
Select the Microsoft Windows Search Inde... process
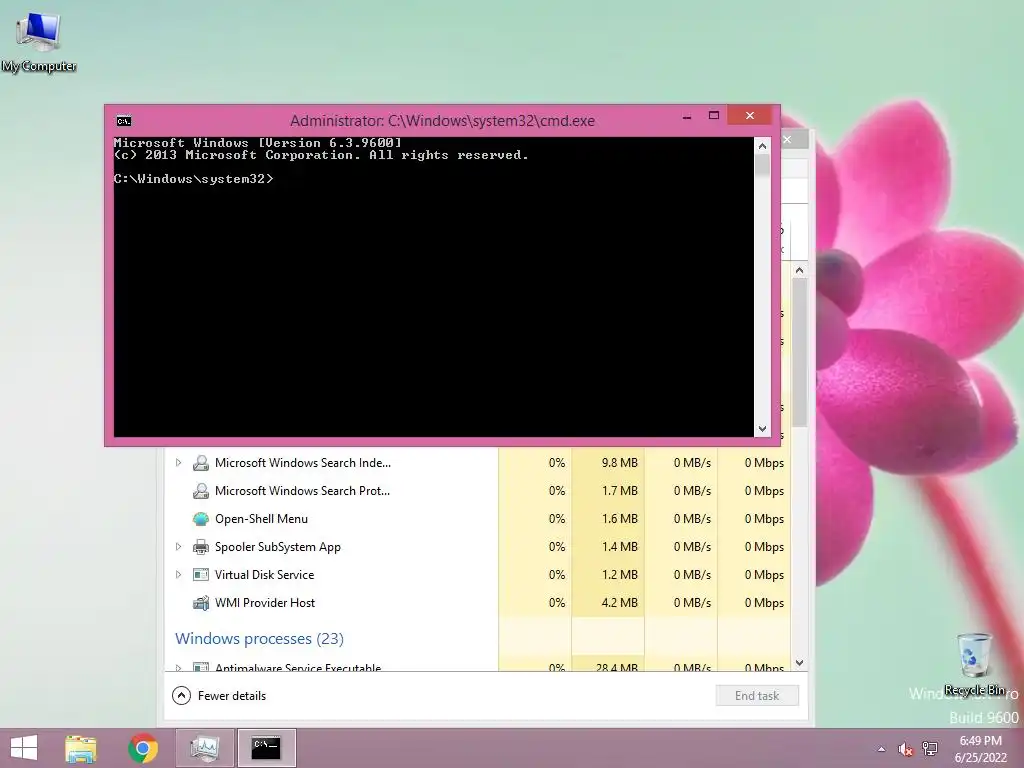pyautogui.click(x=303, y=463)
